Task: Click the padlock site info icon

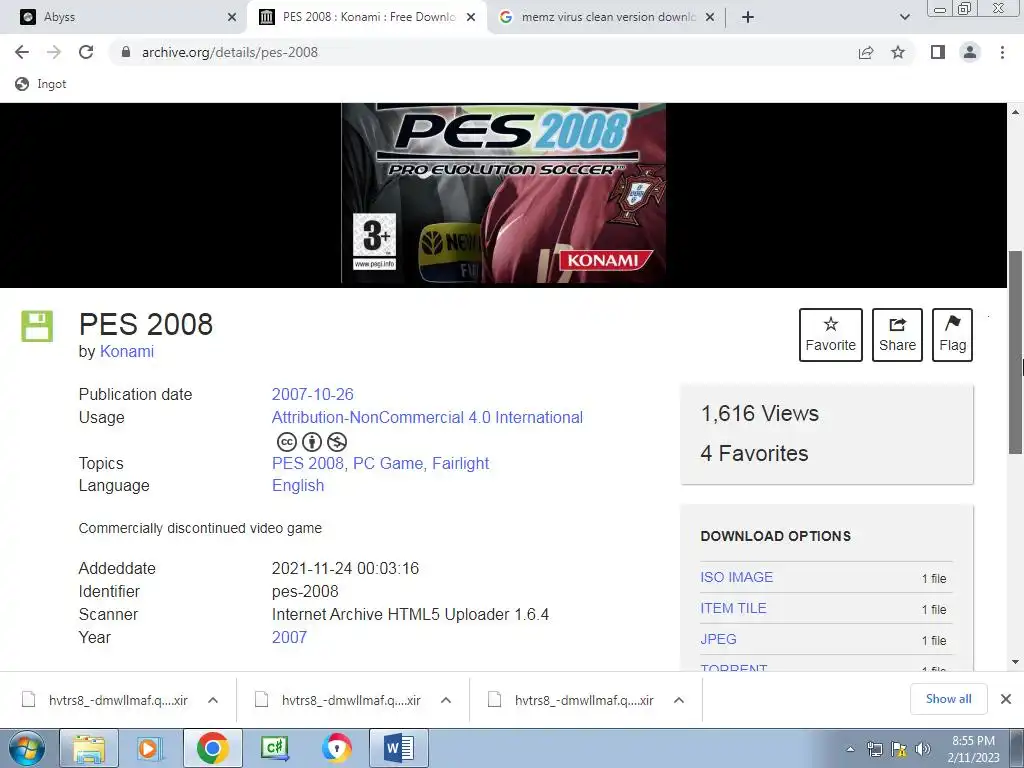Action: (x=125, y=52)
